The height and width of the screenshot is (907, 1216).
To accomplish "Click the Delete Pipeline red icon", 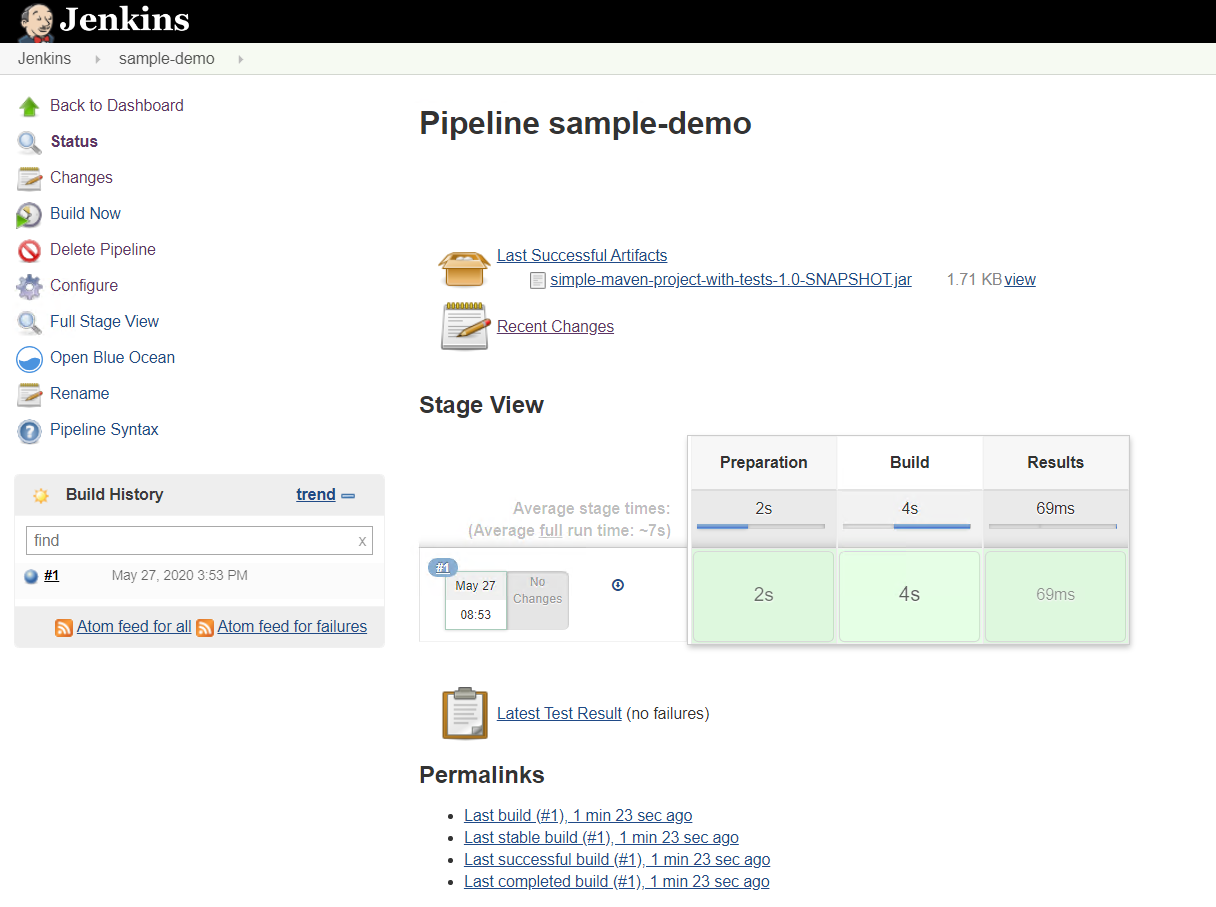I will pyautogui.click(x=30, y=250).
